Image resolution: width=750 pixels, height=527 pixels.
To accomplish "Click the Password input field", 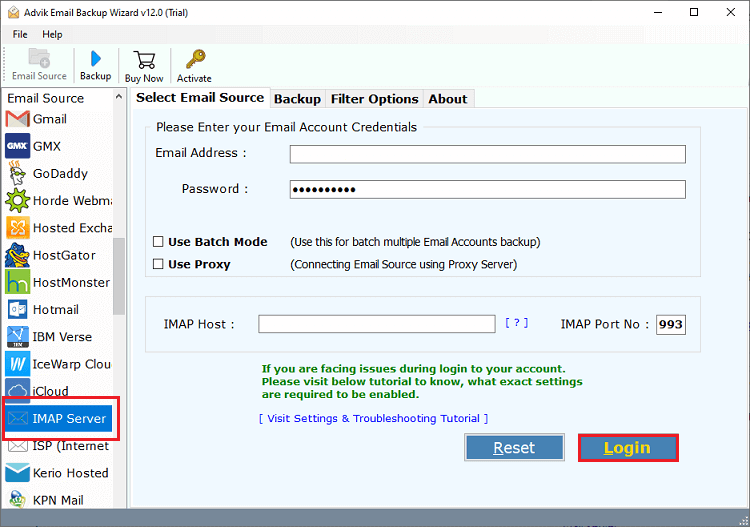I will (x=487, y=189).
